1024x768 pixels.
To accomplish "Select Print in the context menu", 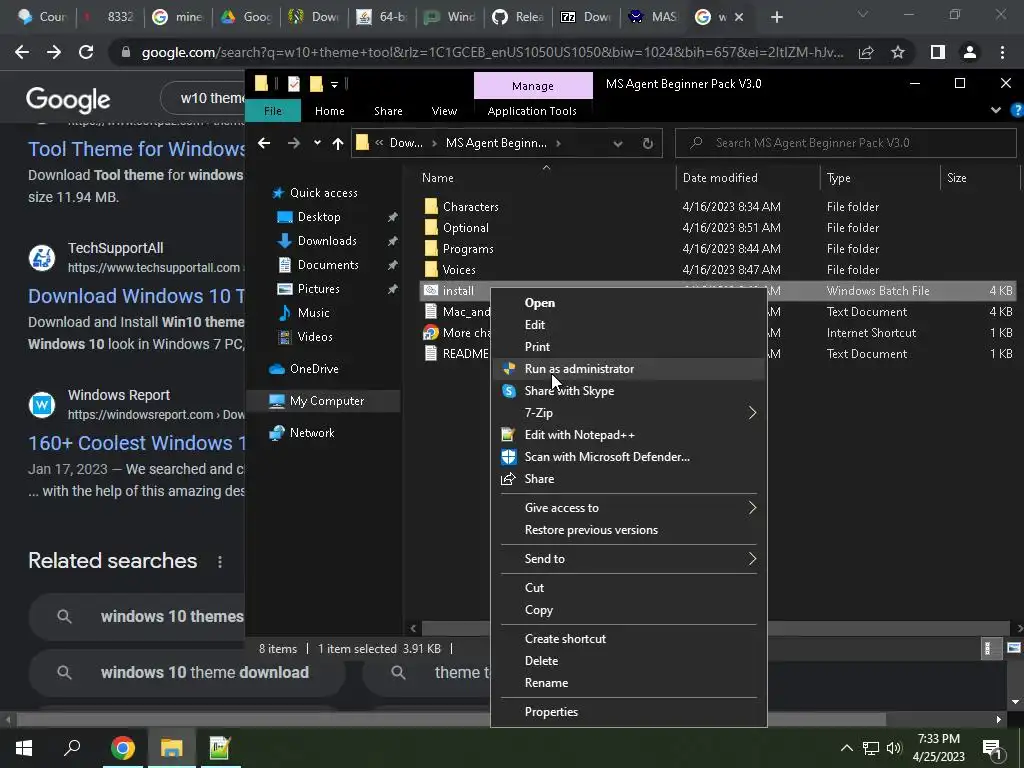I will click(x=628, y=347).
